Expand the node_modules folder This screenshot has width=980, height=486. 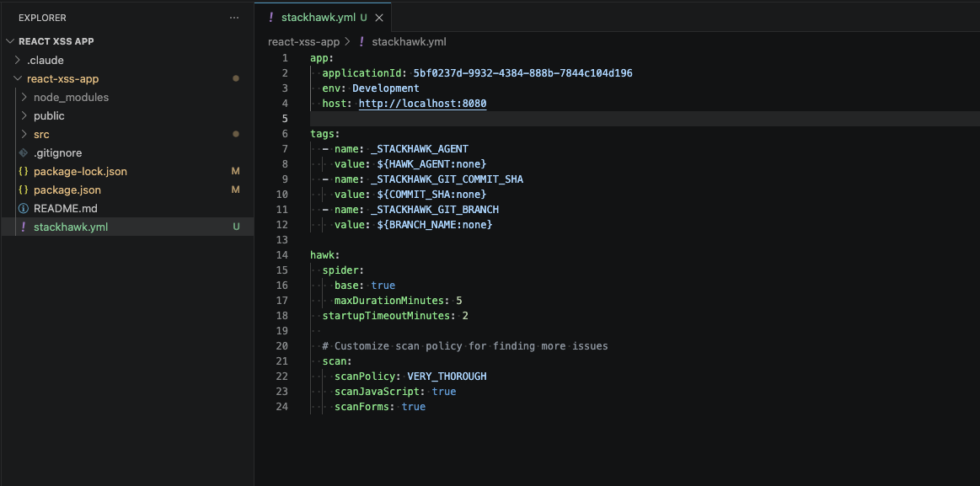(24, 97)
